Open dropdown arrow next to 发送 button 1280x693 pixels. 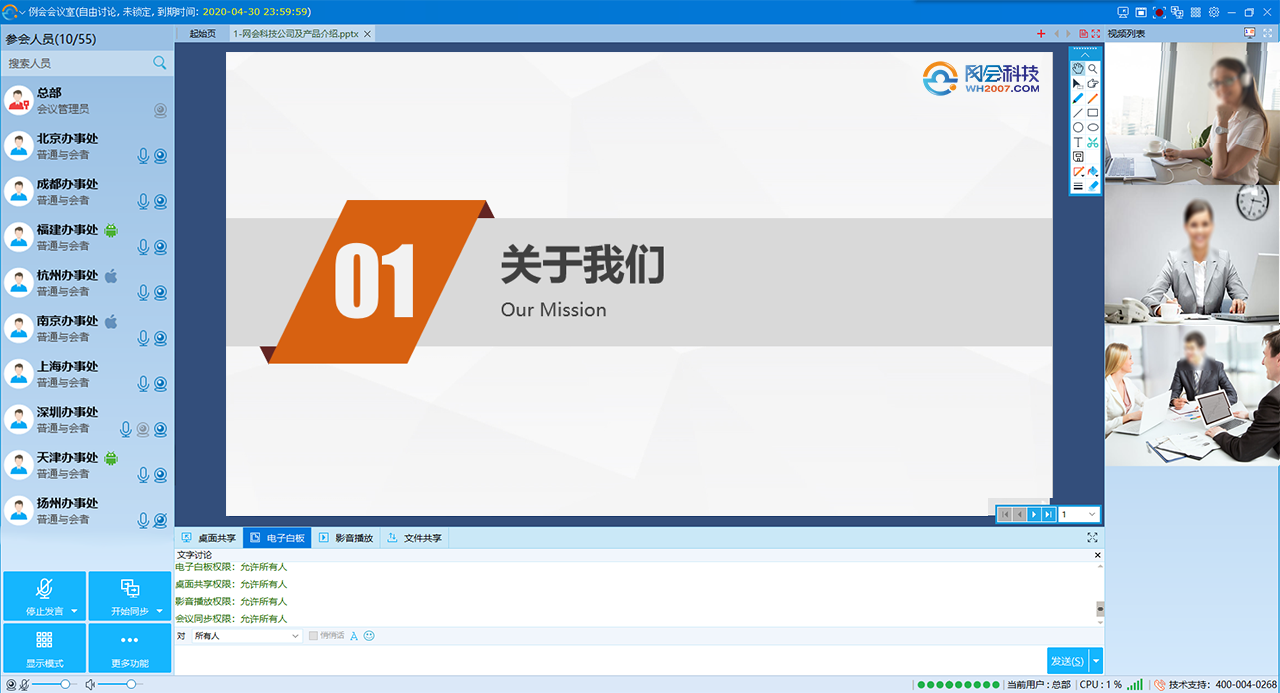(x=1097, y=661)
